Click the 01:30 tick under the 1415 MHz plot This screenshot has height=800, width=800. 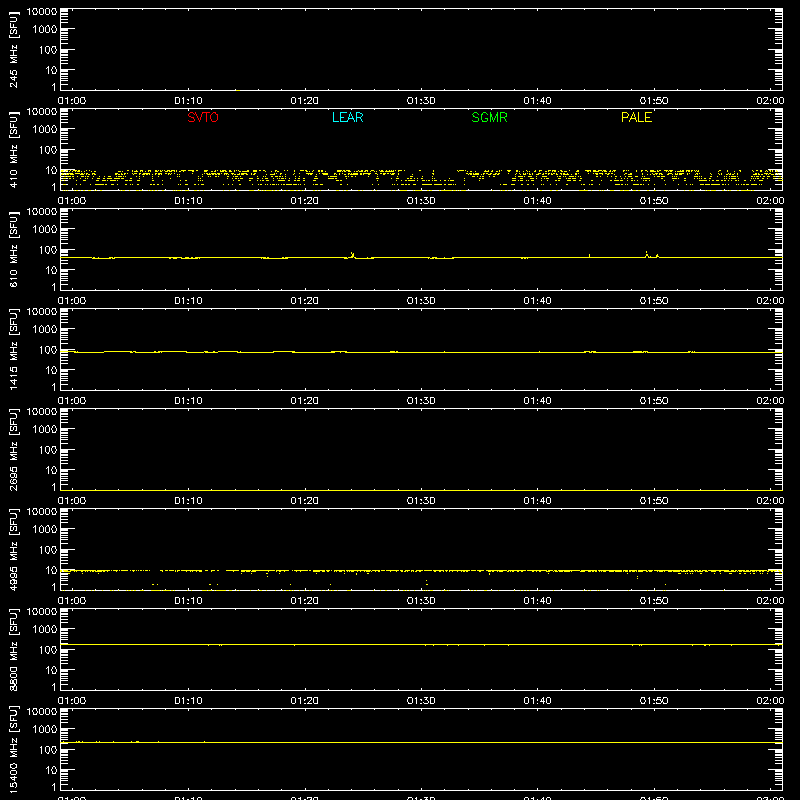pyautogui.click(x=421, y=401)
